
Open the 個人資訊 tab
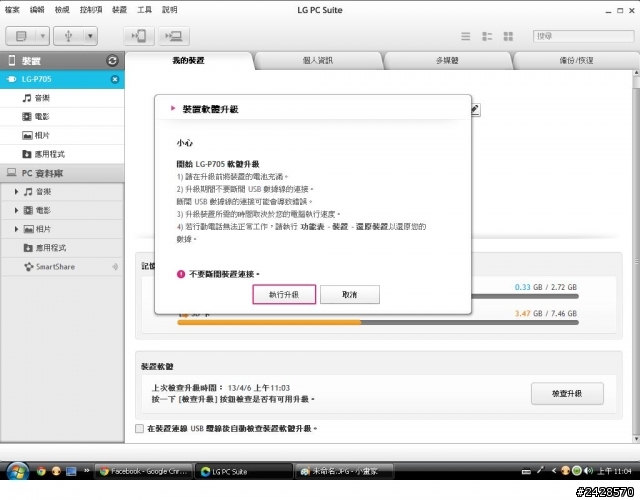(318, 61)
